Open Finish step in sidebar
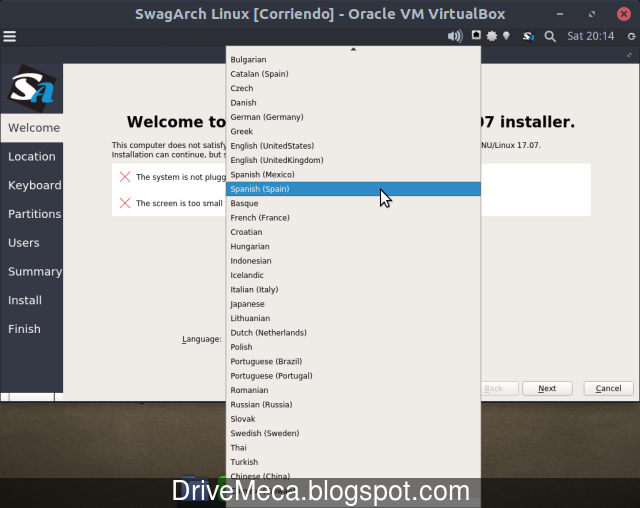Screen dimensions: 640x508 coord(32,329)
